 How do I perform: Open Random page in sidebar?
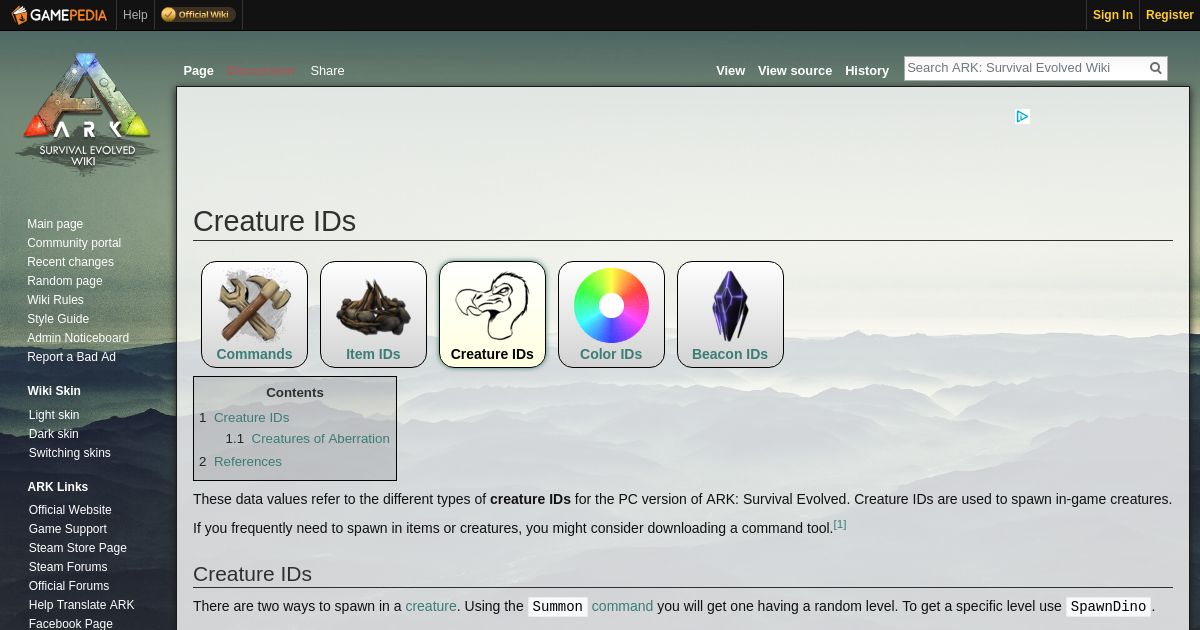pyautogui.click(x=65, y=281)
